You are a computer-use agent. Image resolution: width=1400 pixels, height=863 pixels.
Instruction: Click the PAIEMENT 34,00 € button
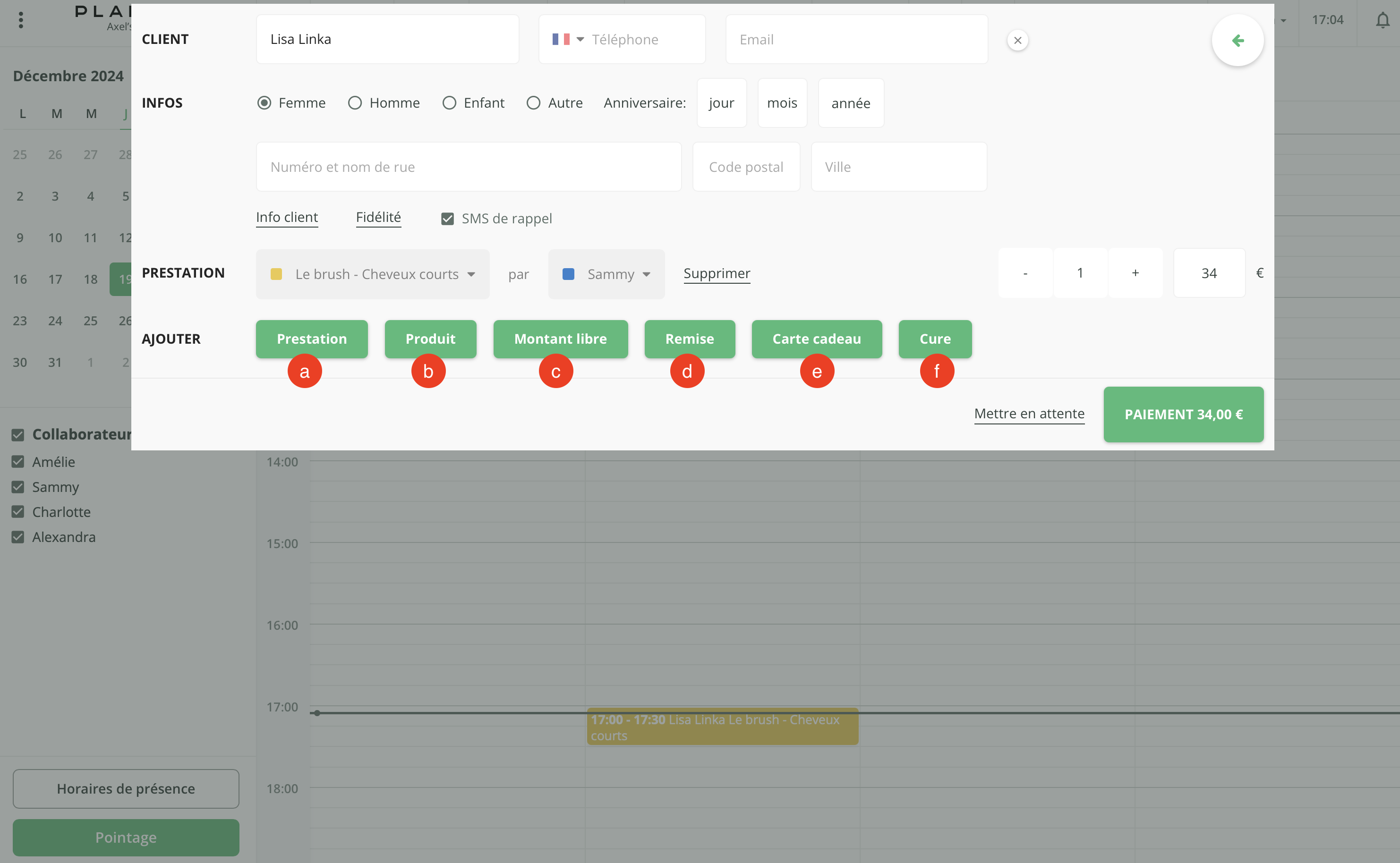1183,415
